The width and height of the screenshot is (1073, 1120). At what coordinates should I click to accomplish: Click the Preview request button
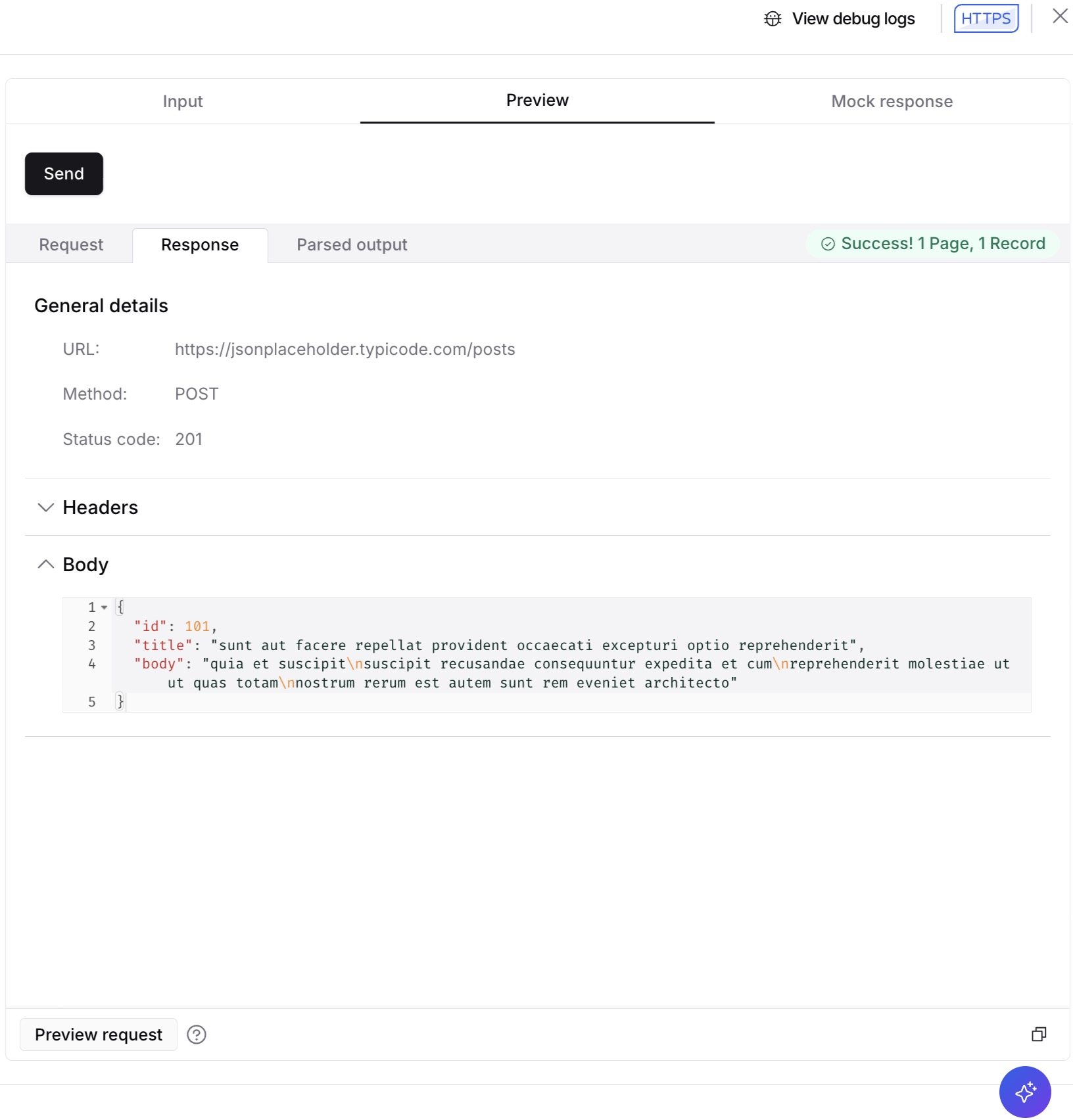[99, 1035]
